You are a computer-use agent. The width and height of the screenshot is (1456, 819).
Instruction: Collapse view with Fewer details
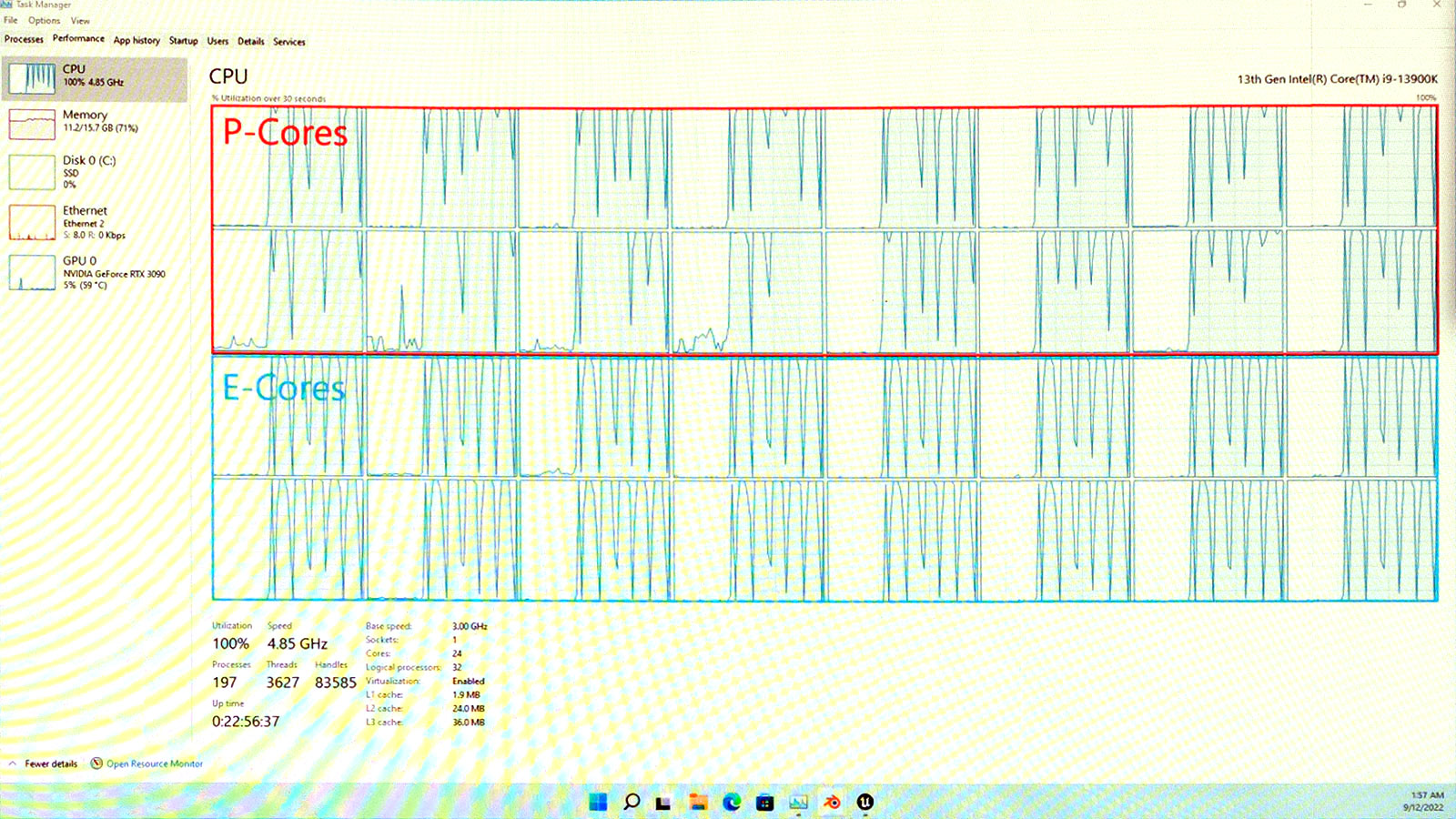click(43, 763)
